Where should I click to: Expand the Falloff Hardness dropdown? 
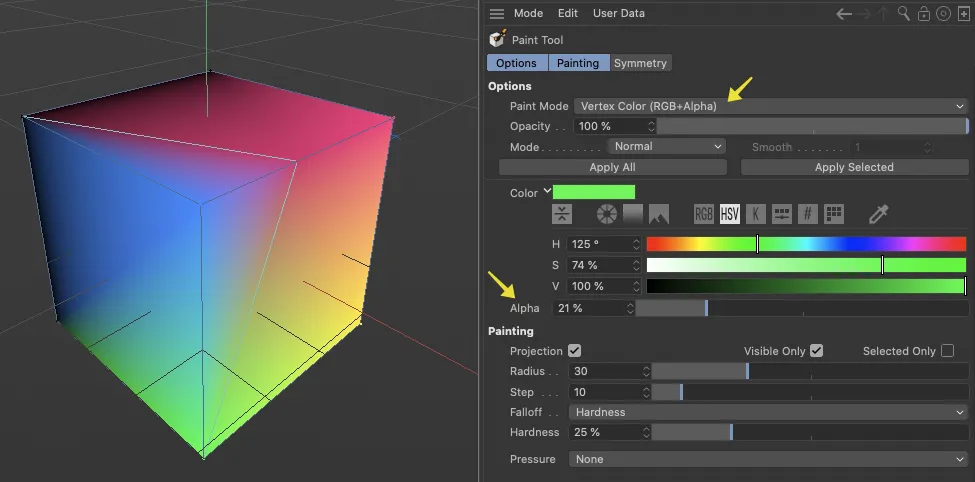[767, 412]
